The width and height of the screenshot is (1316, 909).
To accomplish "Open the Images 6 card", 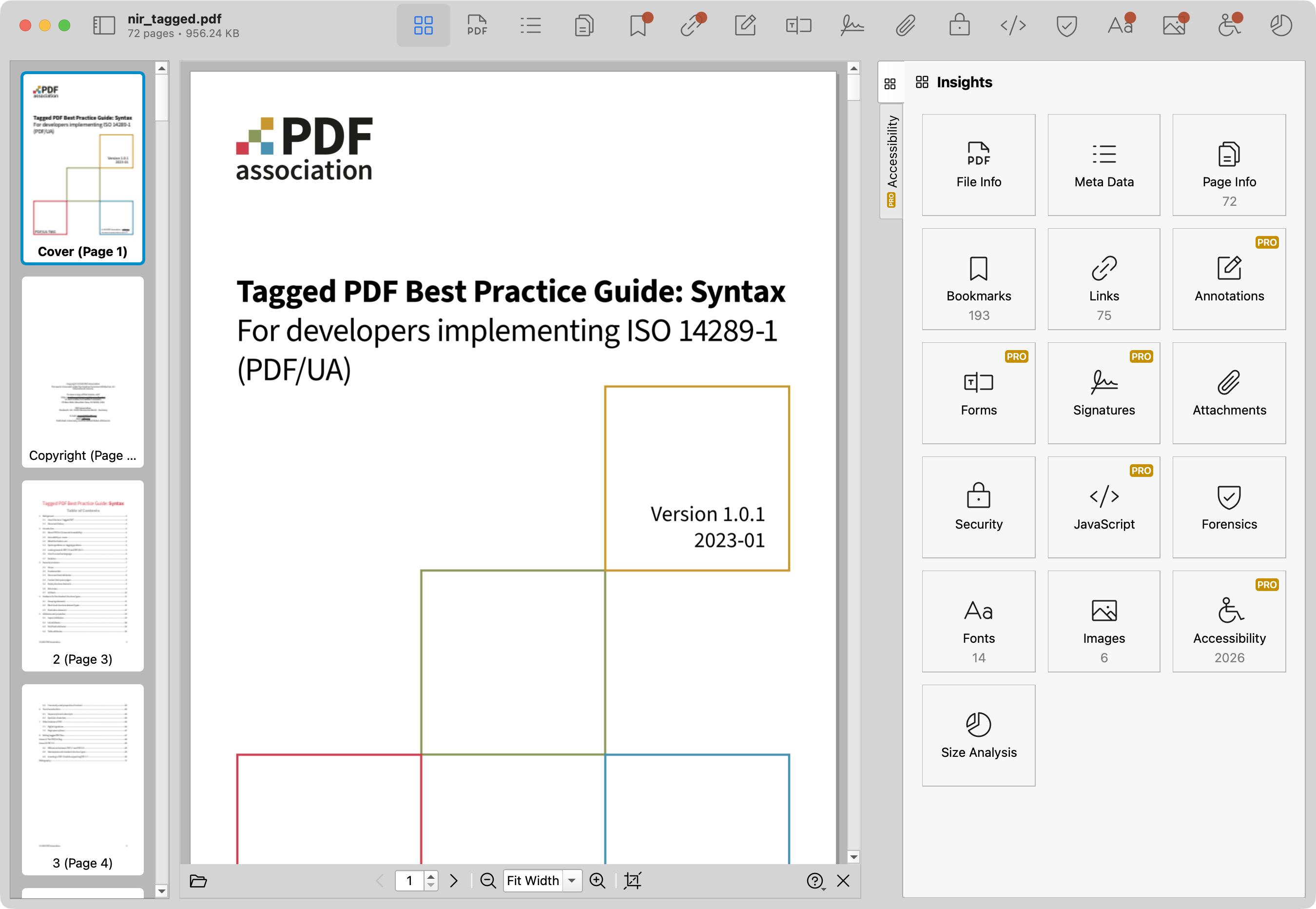I will click(x=1103, y=621).
